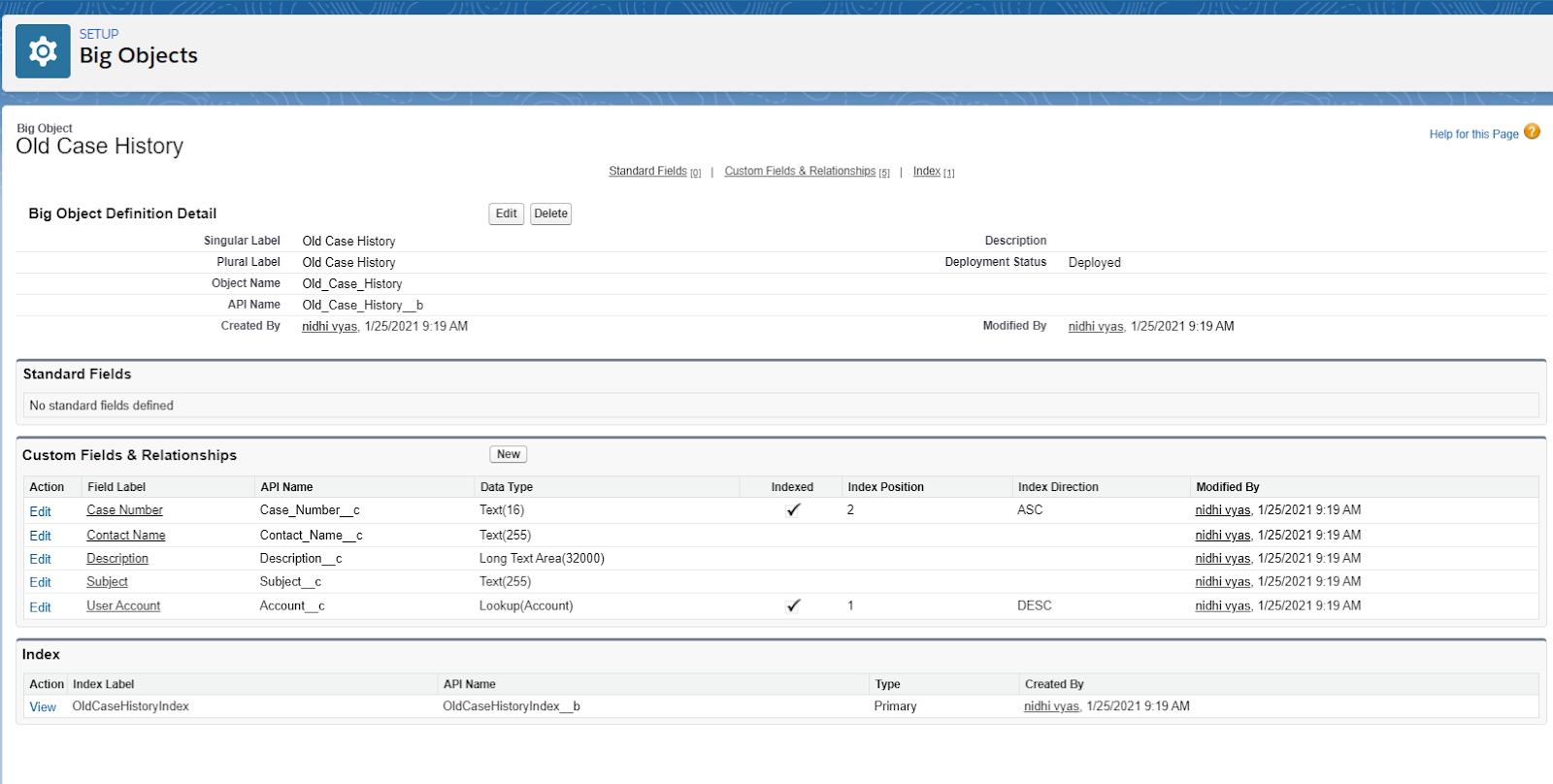This screenshot has height=784, width=1553.
Task: Open nidhi vyas in Subject row
Action: coord(1223,581)
